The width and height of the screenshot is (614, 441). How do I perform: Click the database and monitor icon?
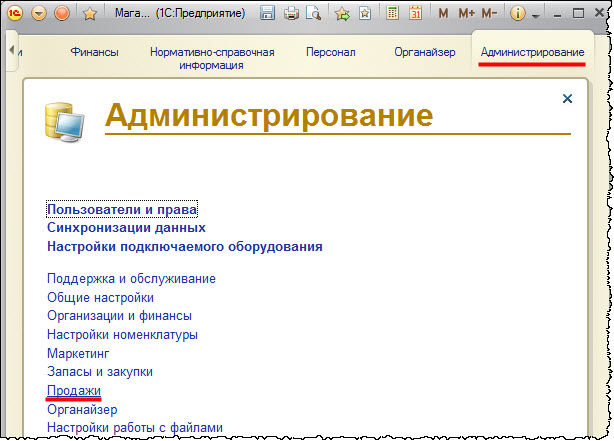[64, 122]
